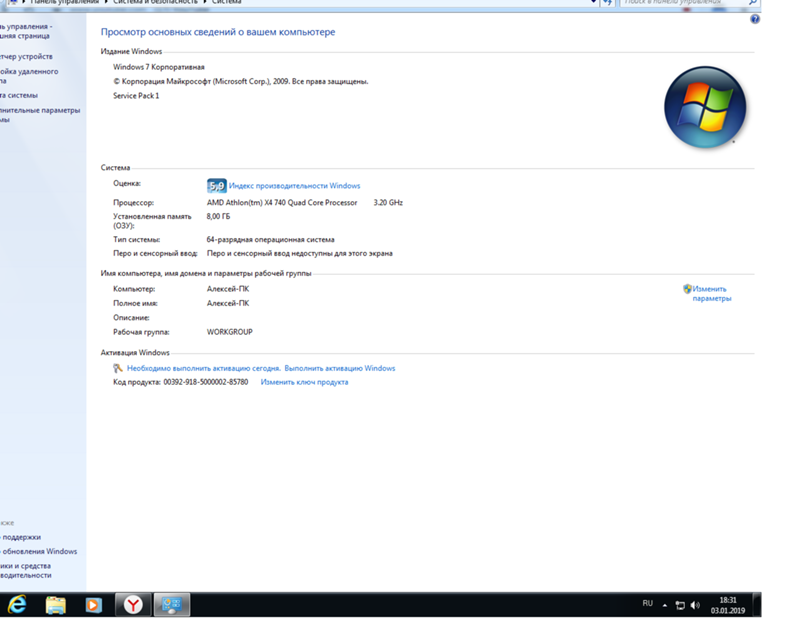The image size is (800, 640).
Task: Open the remote access settings sidebar link
Action: point(29,76)
